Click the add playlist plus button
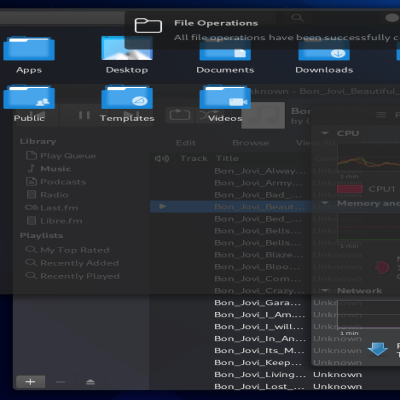Viewport: 400px width, 400px height. [x=30, y=382]
